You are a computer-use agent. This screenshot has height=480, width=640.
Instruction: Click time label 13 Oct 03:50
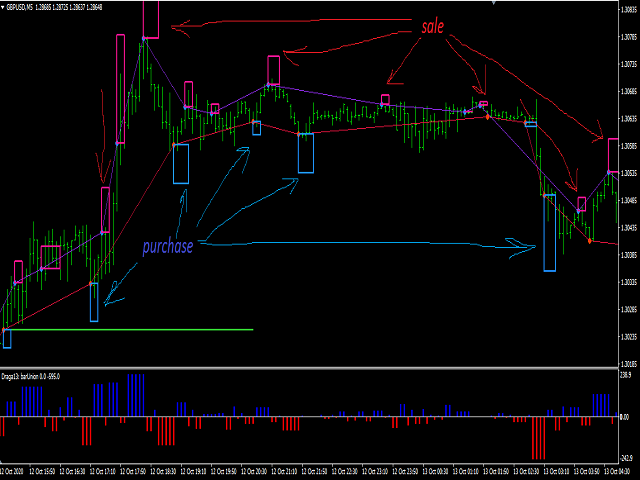click(x=586, y=471)
